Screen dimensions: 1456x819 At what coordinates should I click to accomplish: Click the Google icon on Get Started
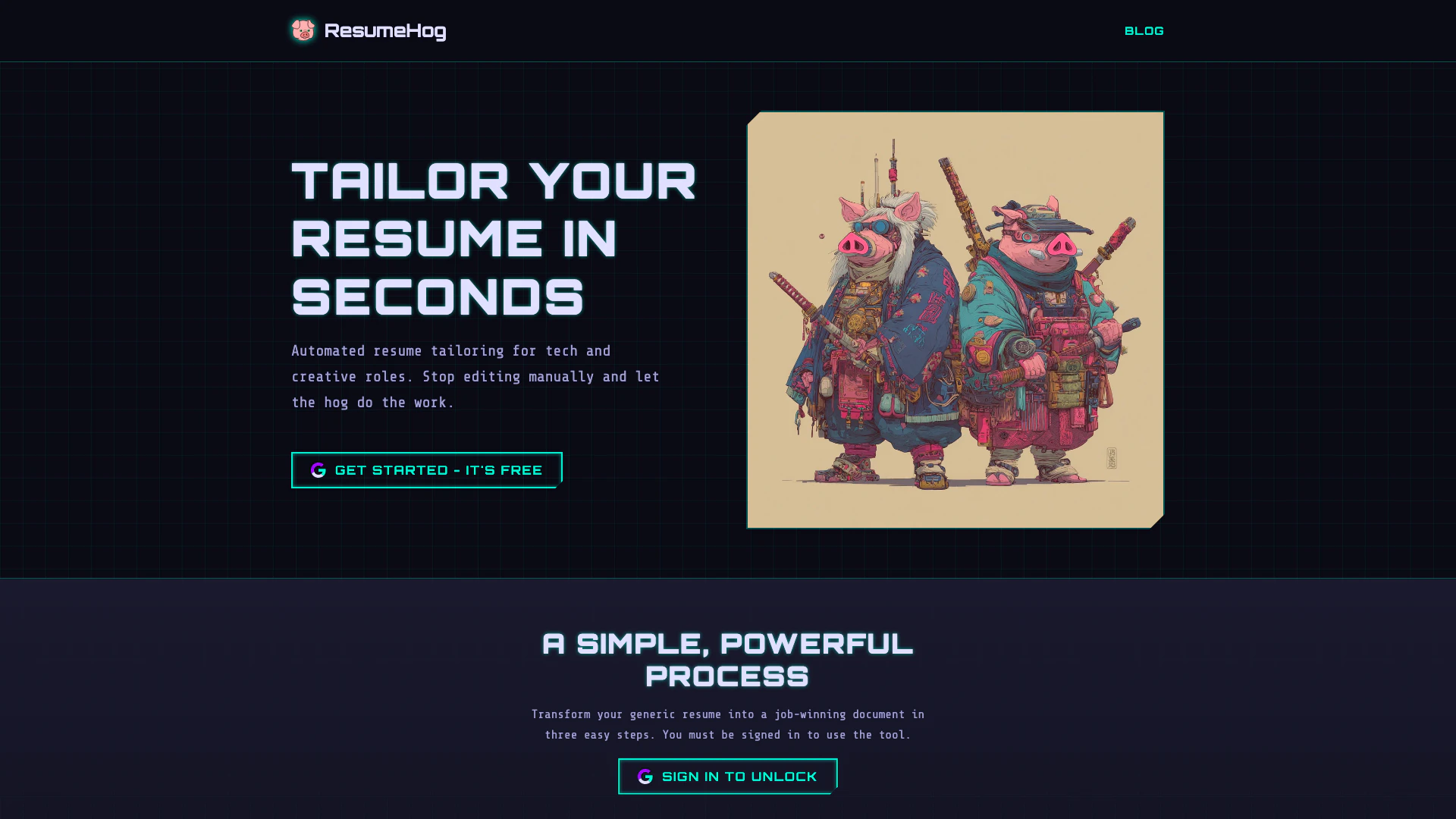[x=318, y=470]
